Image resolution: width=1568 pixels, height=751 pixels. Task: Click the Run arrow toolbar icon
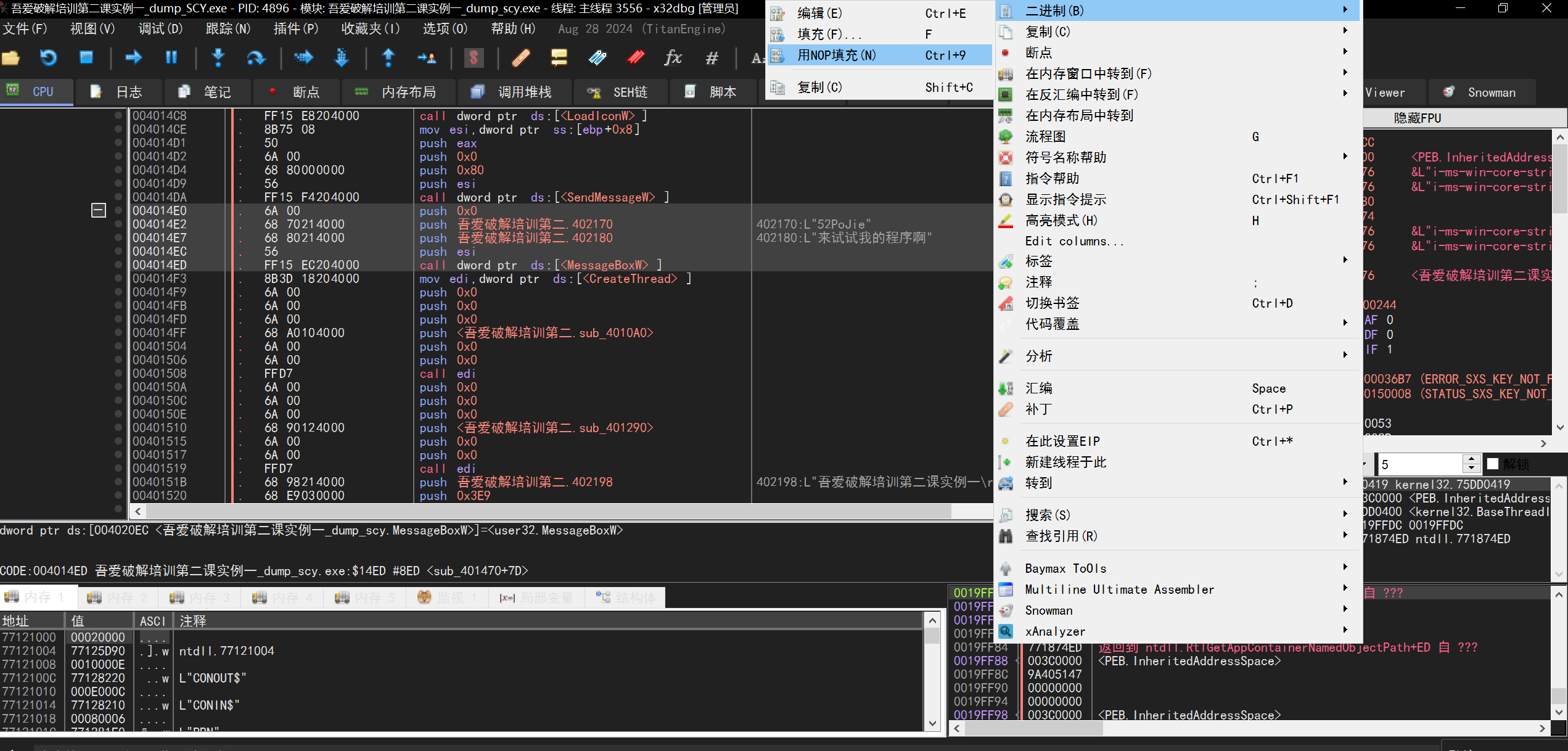[x=133, y=58]
